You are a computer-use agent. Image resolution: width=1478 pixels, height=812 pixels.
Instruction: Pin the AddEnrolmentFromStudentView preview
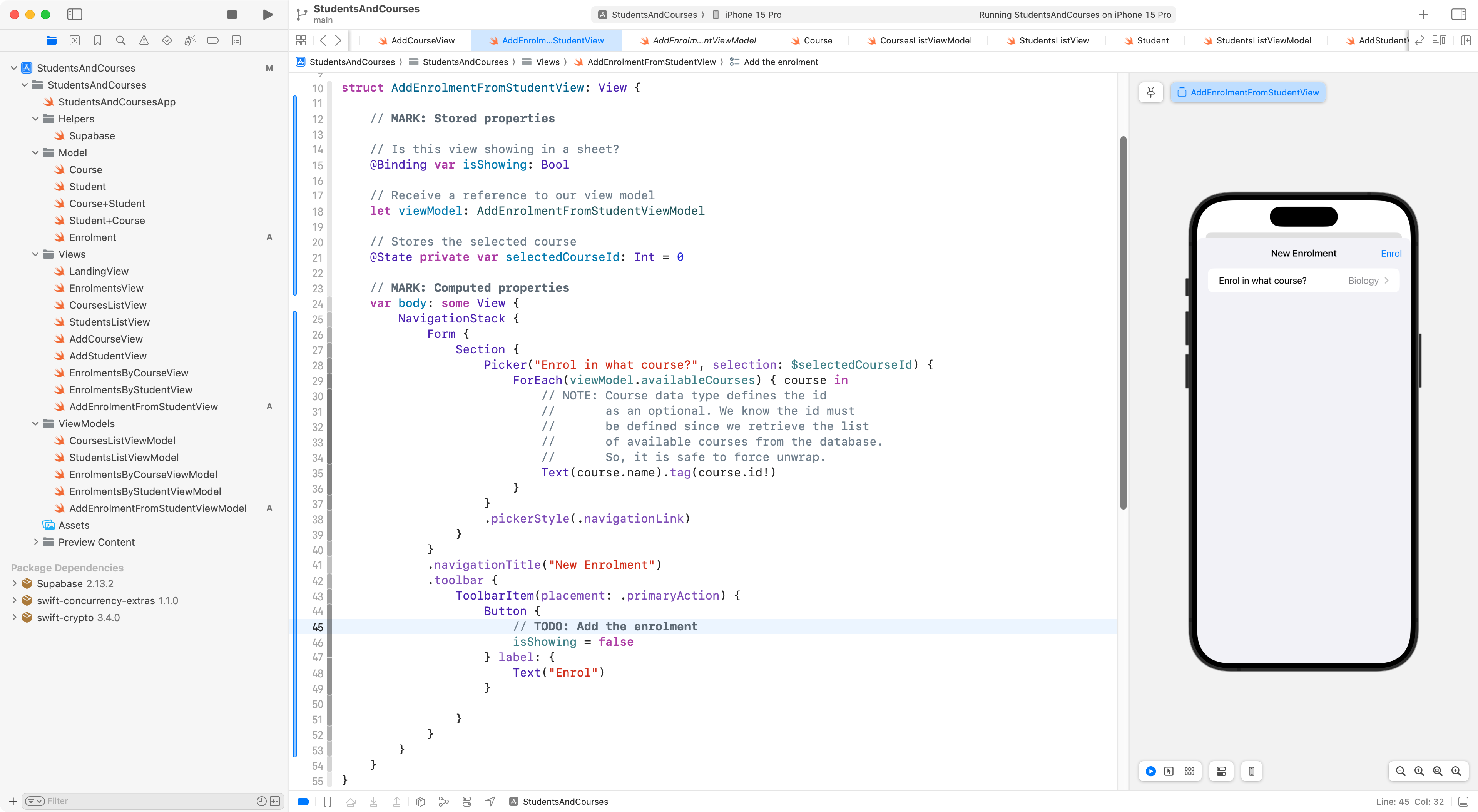(1151, 92)
